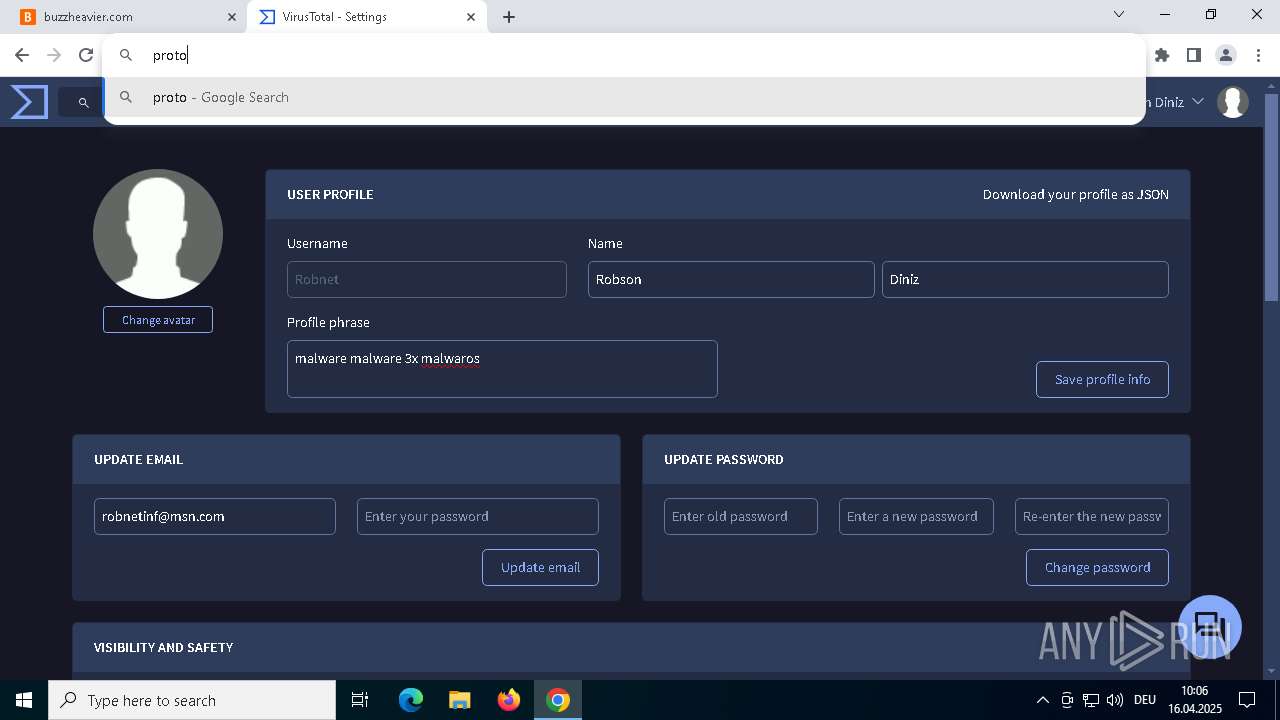The height and width of the screenshot is (720, 1280).
Task: Click the Username field showing Robnet
Action: (427, 279)
